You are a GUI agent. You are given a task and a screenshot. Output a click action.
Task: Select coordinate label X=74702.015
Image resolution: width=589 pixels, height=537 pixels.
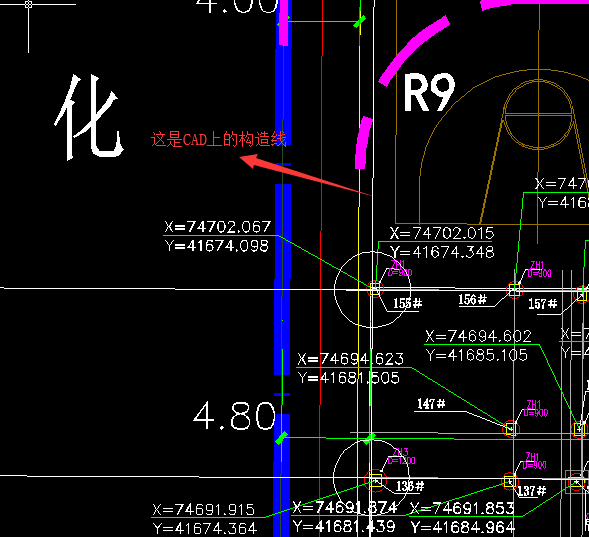[x=442, y=234]
